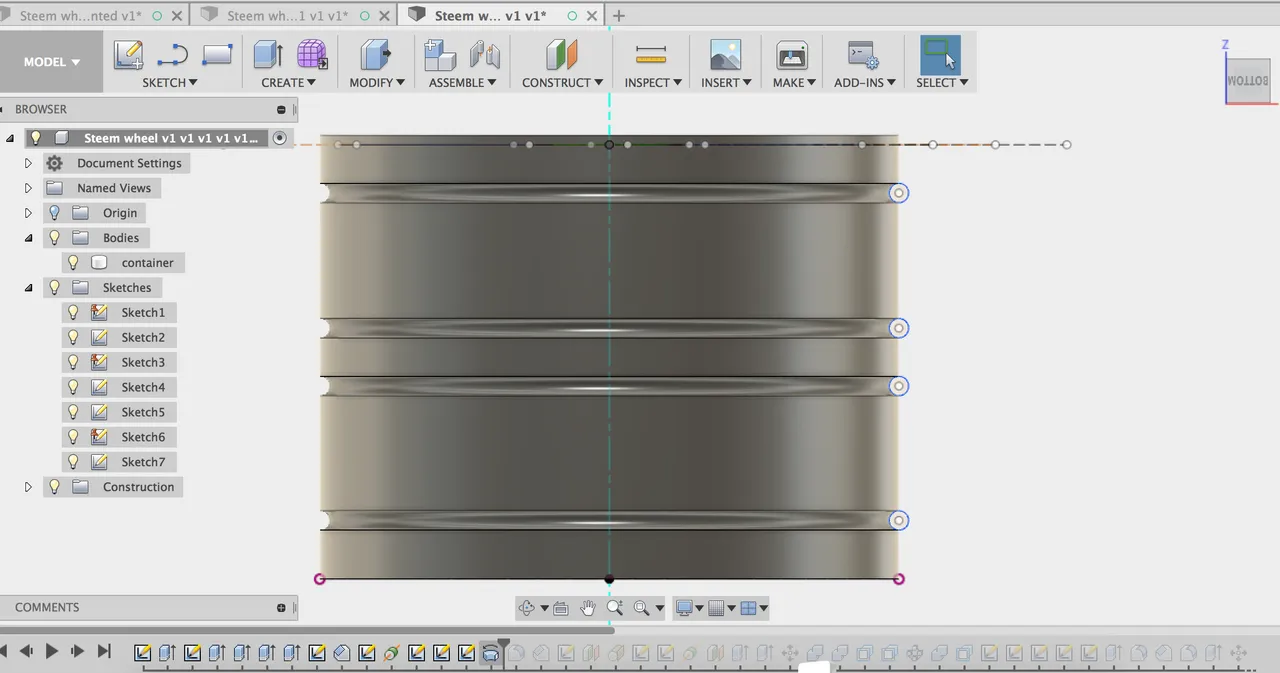Toggle the Bodies folder light bulb
The height and width of the screenshot is (673, 1280).
[55, 238]
